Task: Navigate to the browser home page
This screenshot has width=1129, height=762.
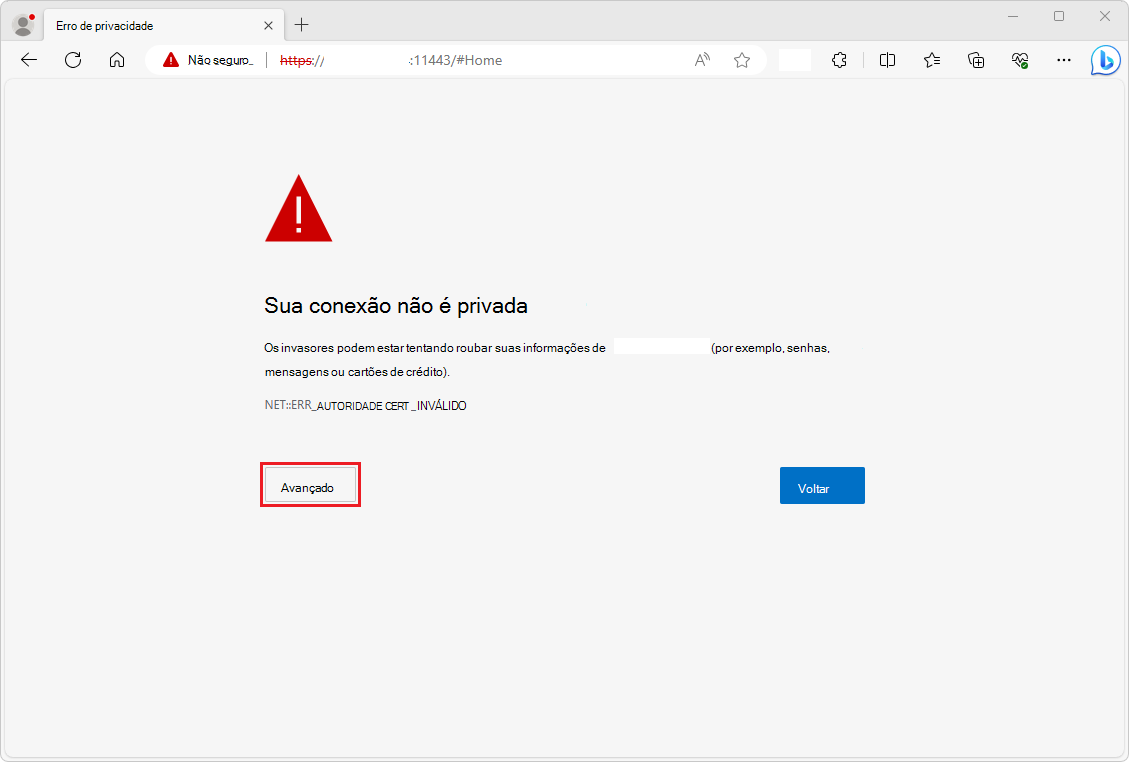Action: 117,60
